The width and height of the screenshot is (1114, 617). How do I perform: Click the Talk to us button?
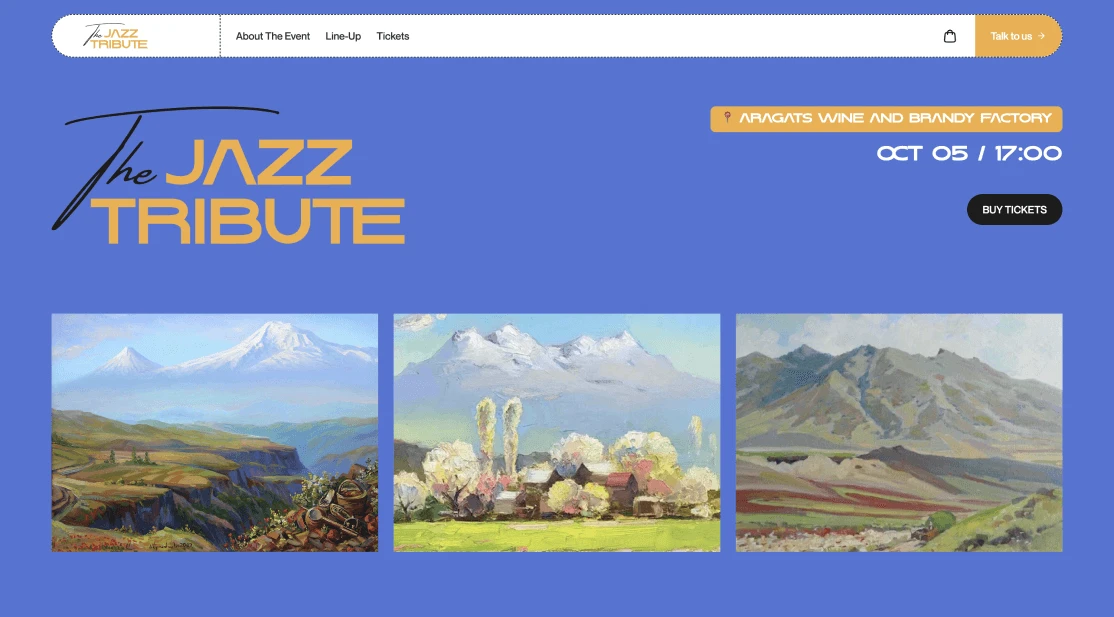click(x=1018, y=36)
